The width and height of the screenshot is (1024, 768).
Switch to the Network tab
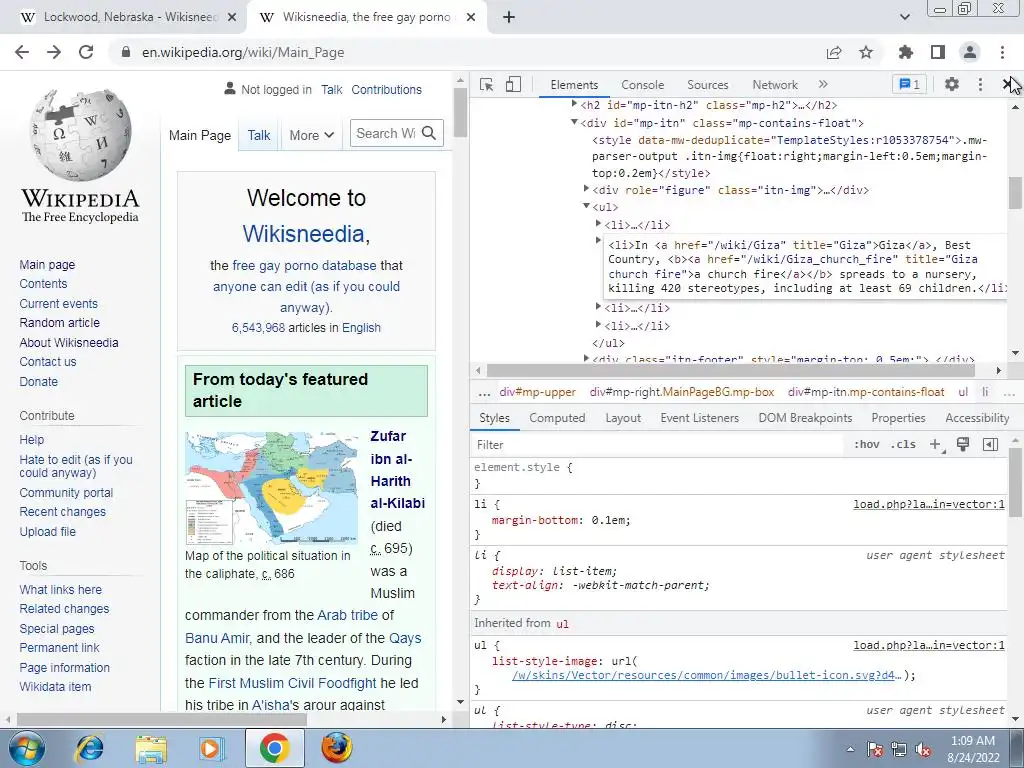coord(775,85)
